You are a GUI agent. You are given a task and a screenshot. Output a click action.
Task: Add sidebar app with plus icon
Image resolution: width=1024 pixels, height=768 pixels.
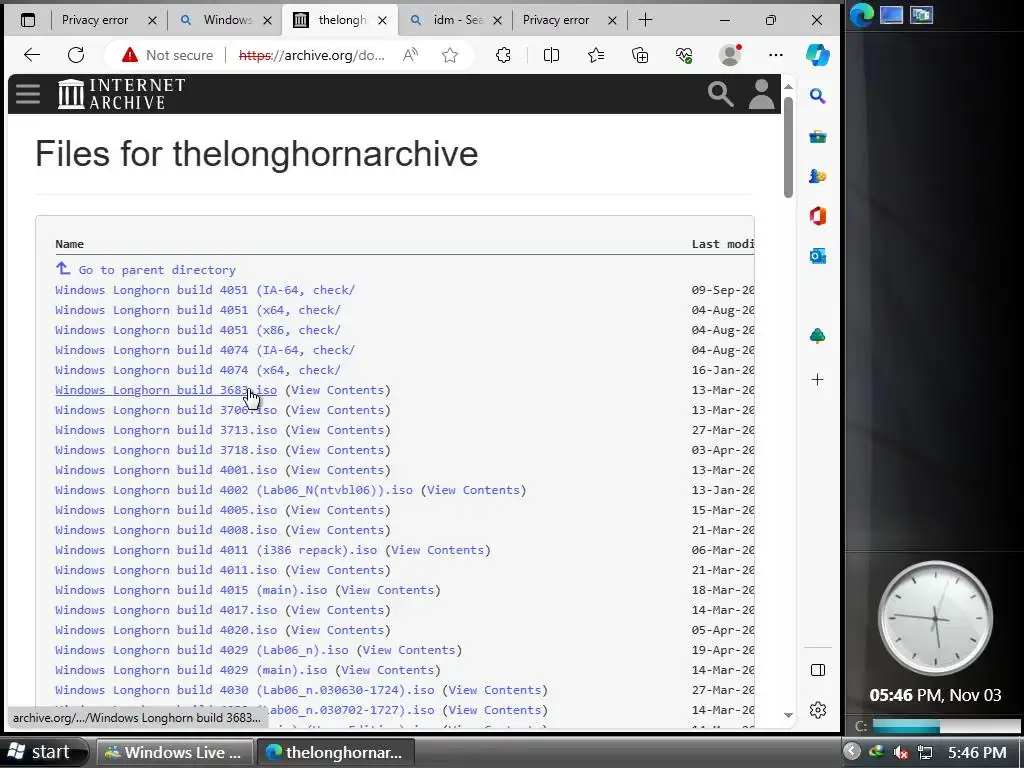(818, 379)
